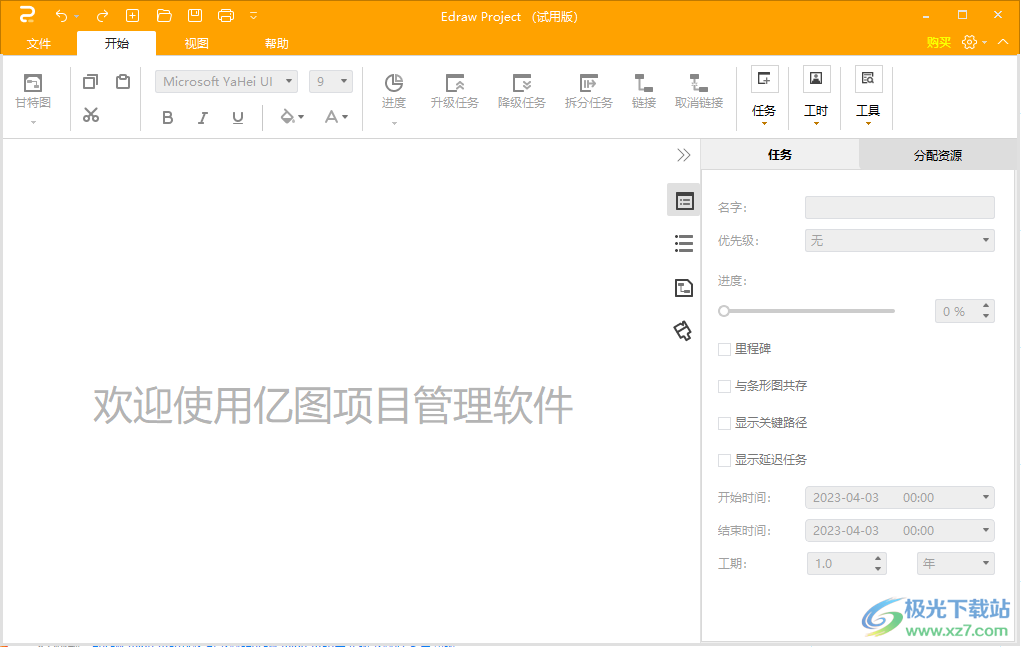Collapse the right panel with double chevron

[x=683, y=155]
